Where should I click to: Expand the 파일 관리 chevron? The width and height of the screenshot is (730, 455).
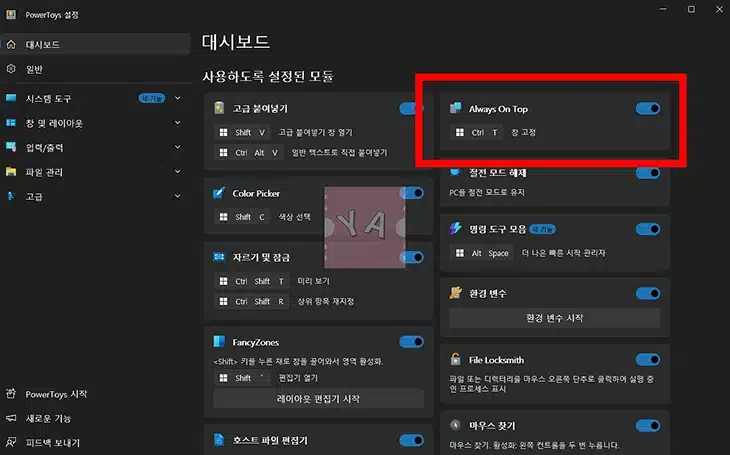(x=177, y=171)
